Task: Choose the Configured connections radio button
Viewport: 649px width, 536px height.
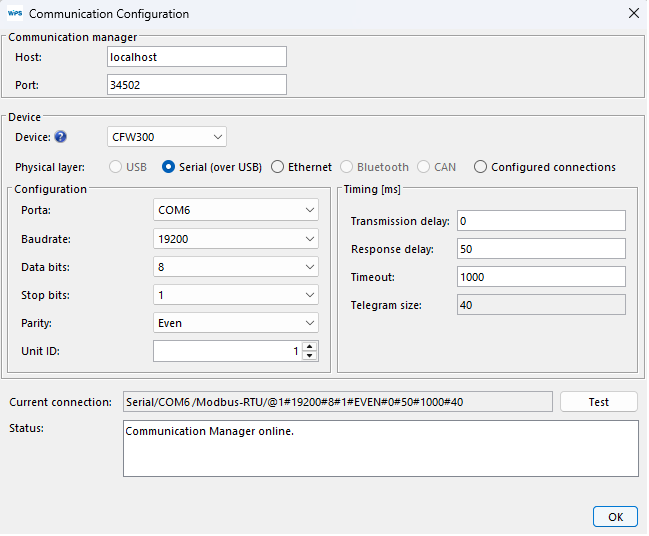Action: (x=481, y=167)
